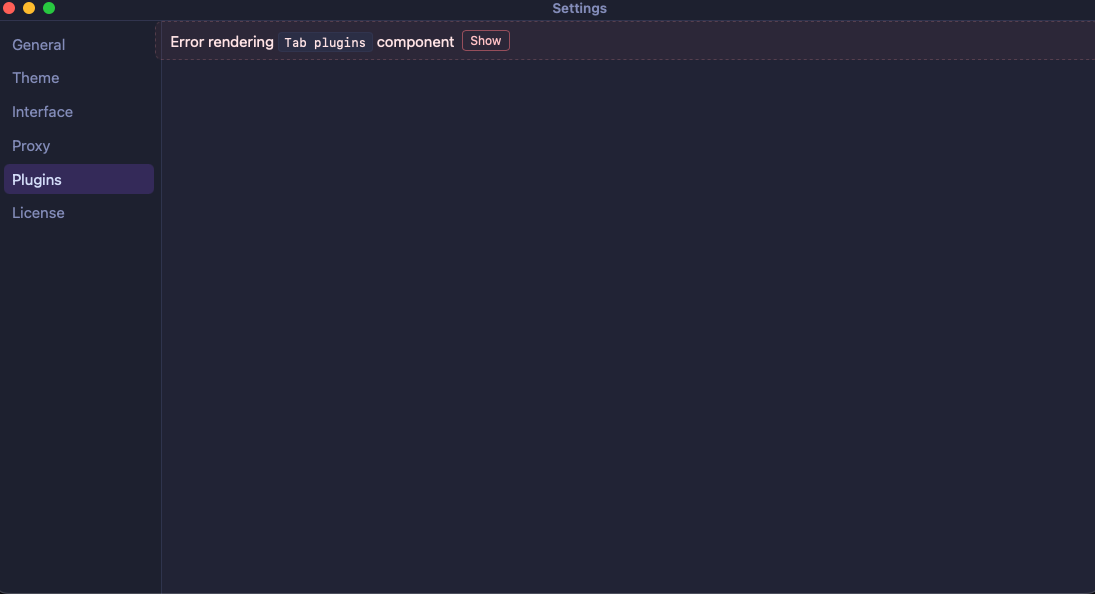Click empty title bar area left of Settings
The image size is (1095, 594).
click(300, 8)
